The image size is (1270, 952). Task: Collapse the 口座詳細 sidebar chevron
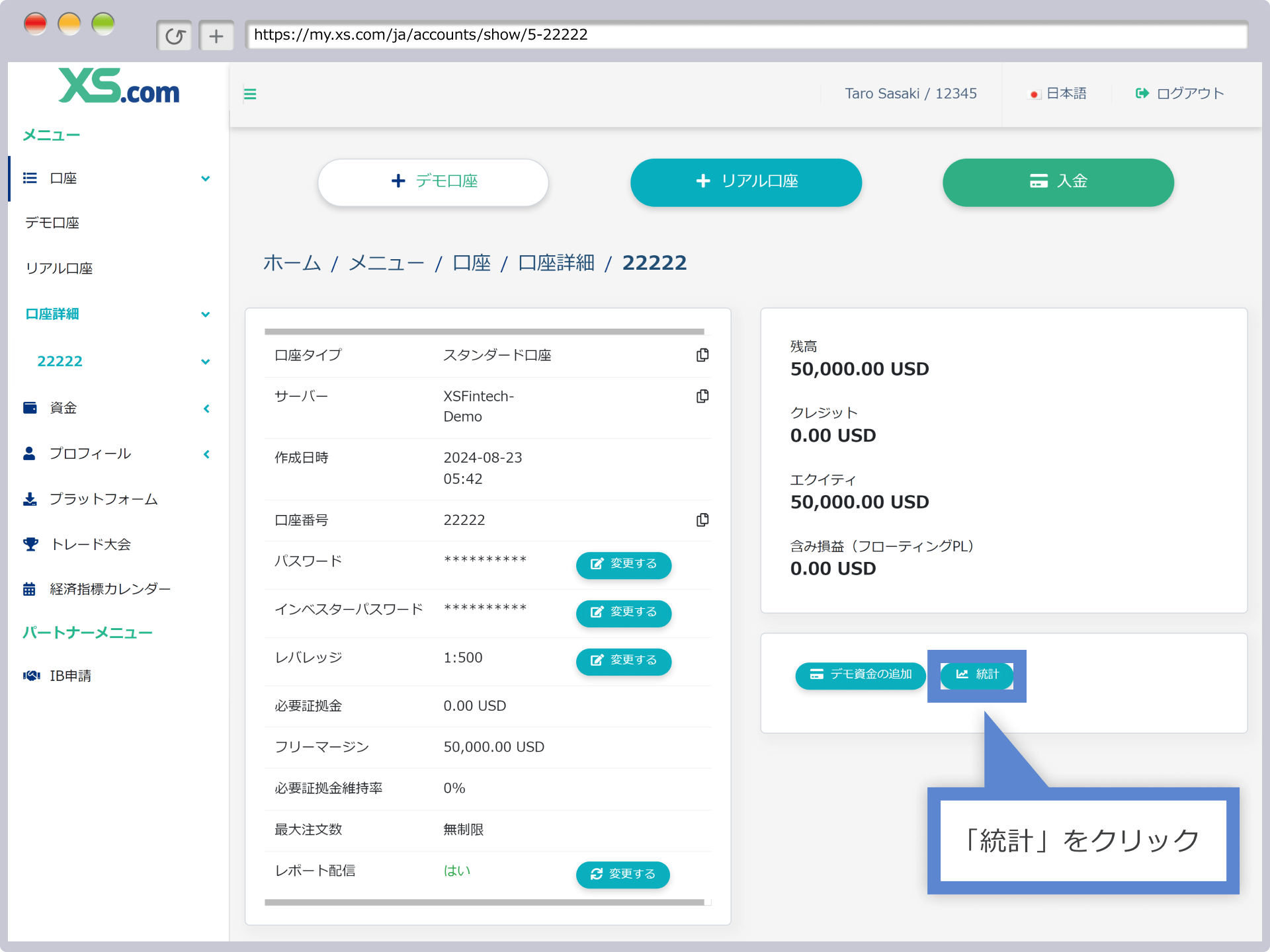click(x=206, y=314)
